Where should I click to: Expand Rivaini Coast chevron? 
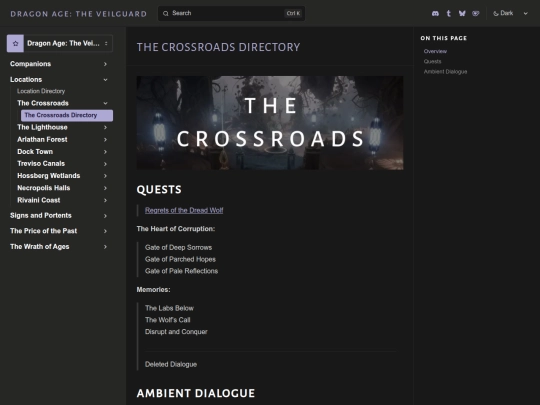(x=105, y=200)
